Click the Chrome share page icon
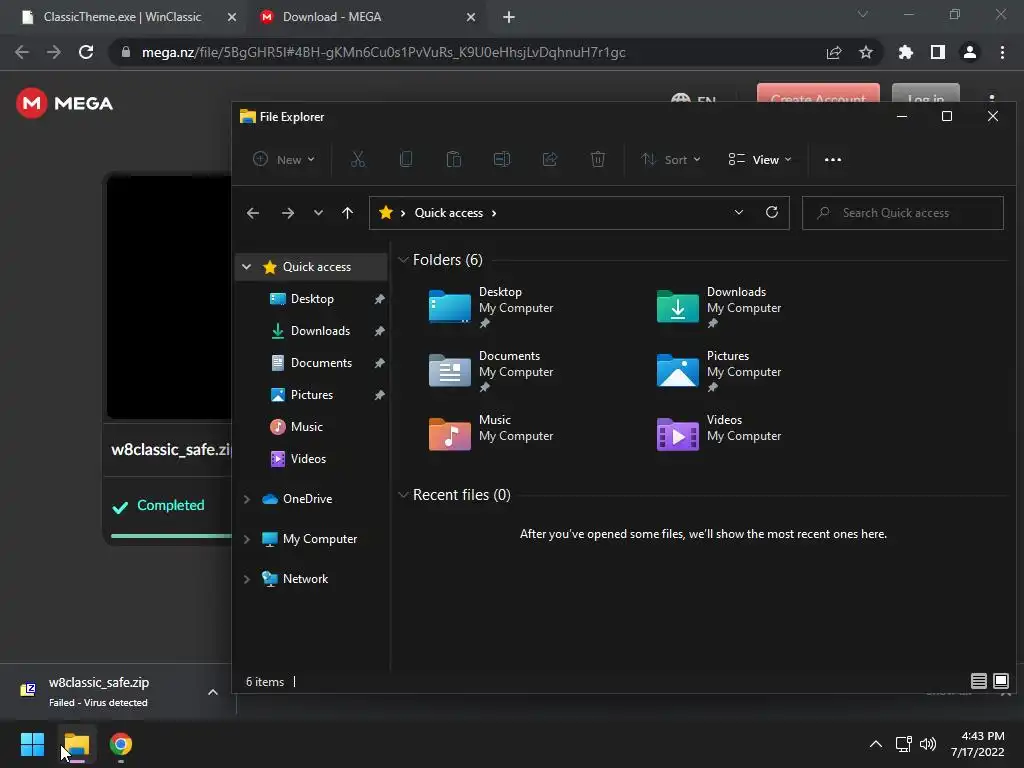The height and width of the screenshot is (768, 1024). pyautogui.click(x=834, y=52)
